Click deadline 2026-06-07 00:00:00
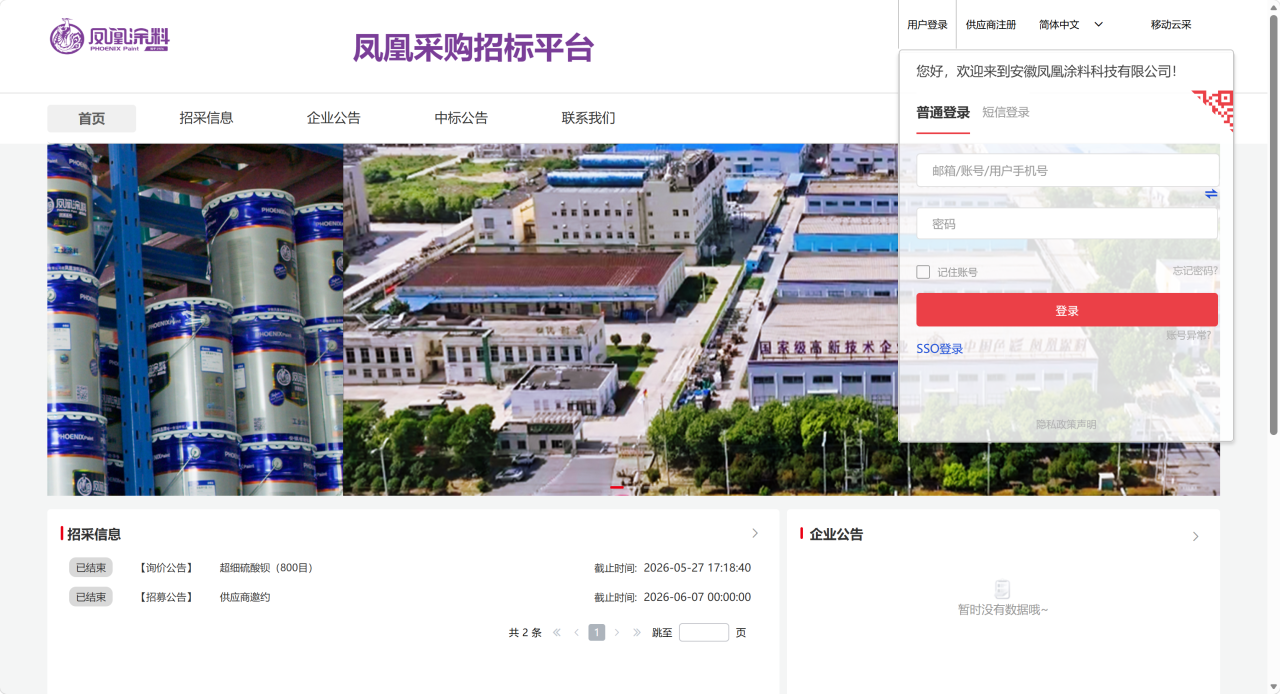The image size is (1280, 694). click(x=697, y=597)
